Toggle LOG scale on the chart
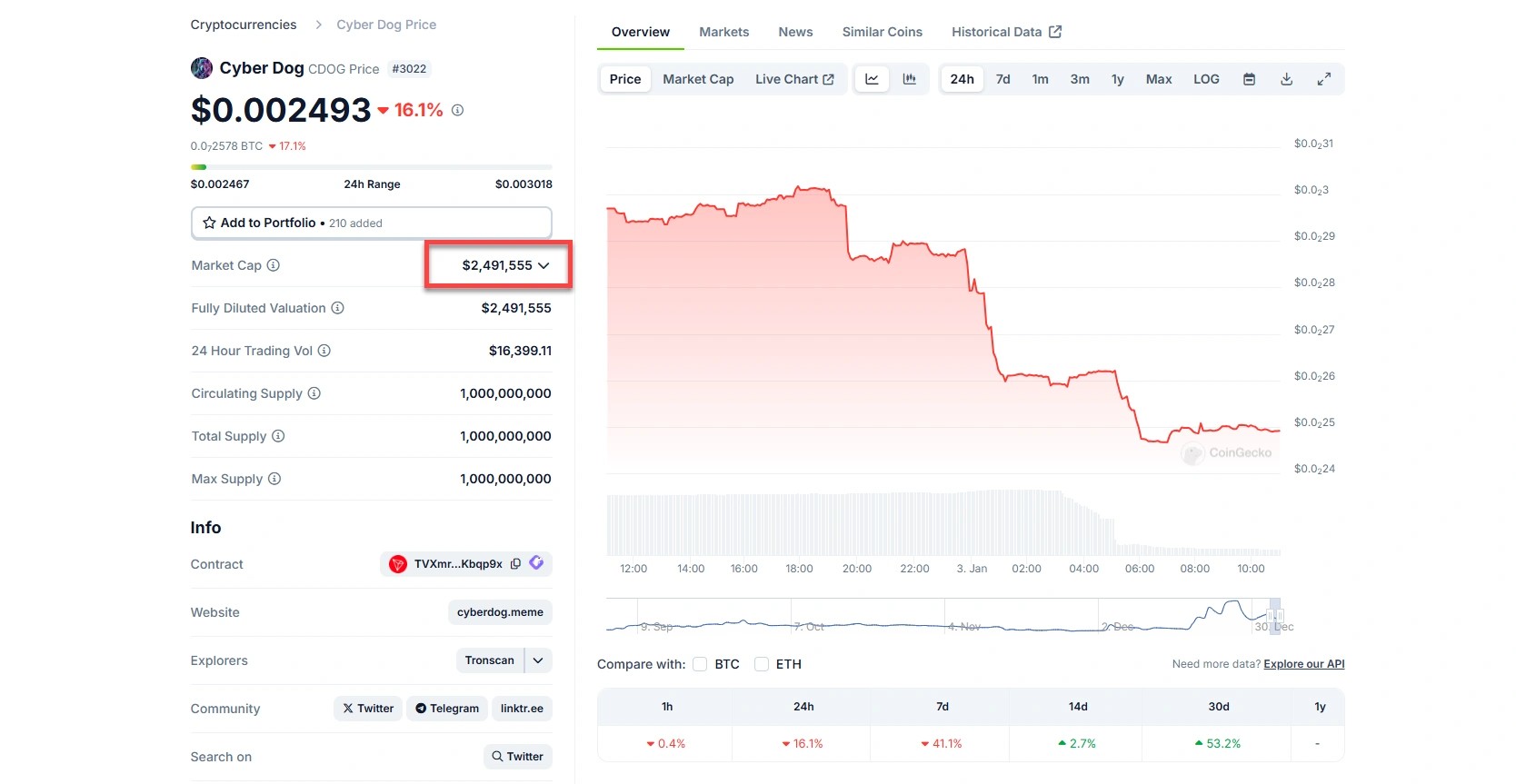1516x784 pixels. pos(1206,79)
